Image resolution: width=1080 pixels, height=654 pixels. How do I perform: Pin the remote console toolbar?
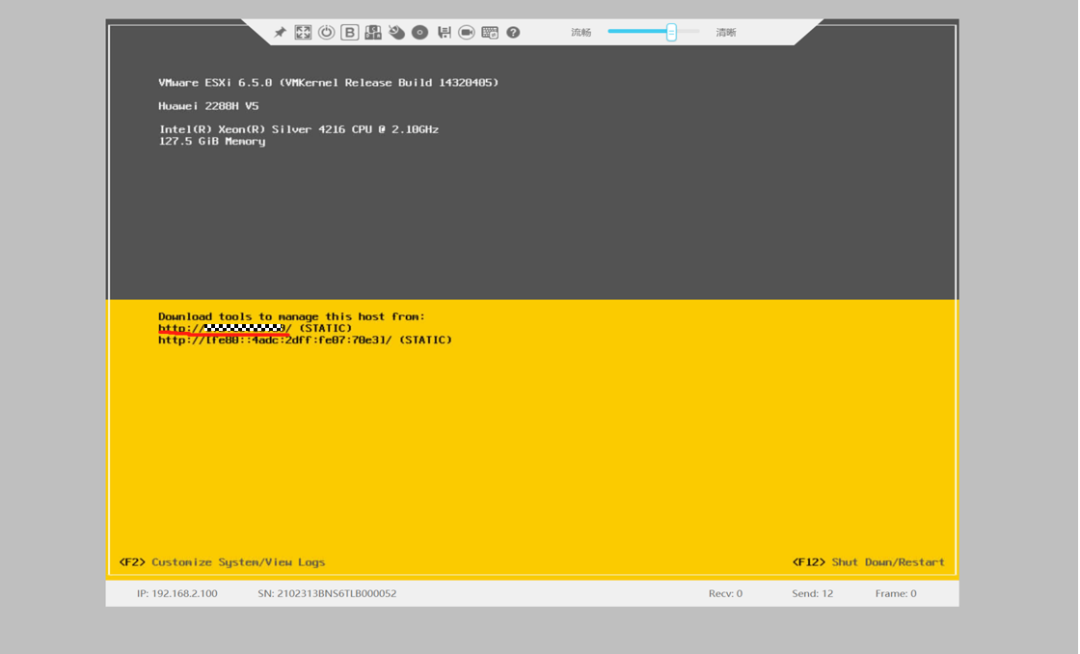pos(280,32)
